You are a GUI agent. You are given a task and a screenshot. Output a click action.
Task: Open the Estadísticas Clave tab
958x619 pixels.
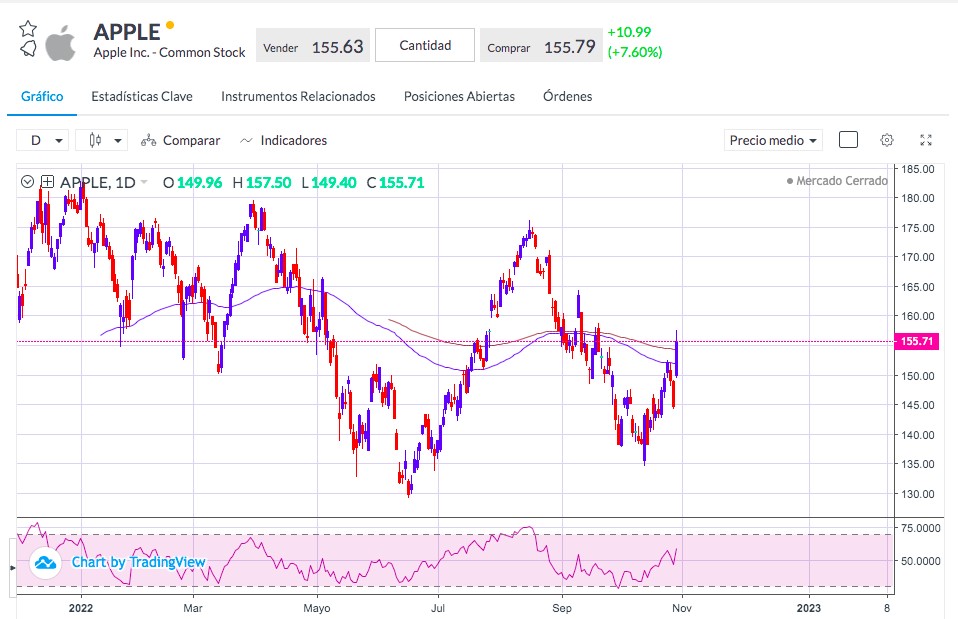pos(142,97)
